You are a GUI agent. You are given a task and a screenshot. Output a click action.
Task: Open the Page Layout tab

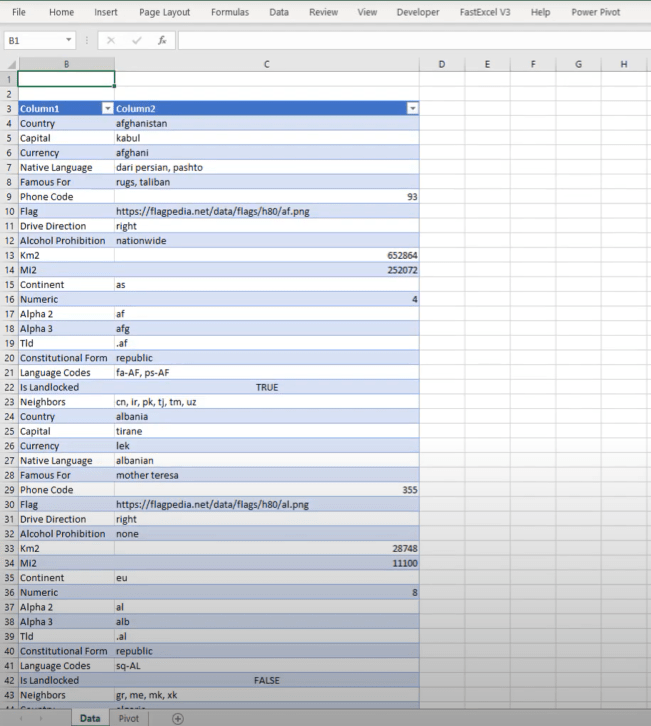164,12
